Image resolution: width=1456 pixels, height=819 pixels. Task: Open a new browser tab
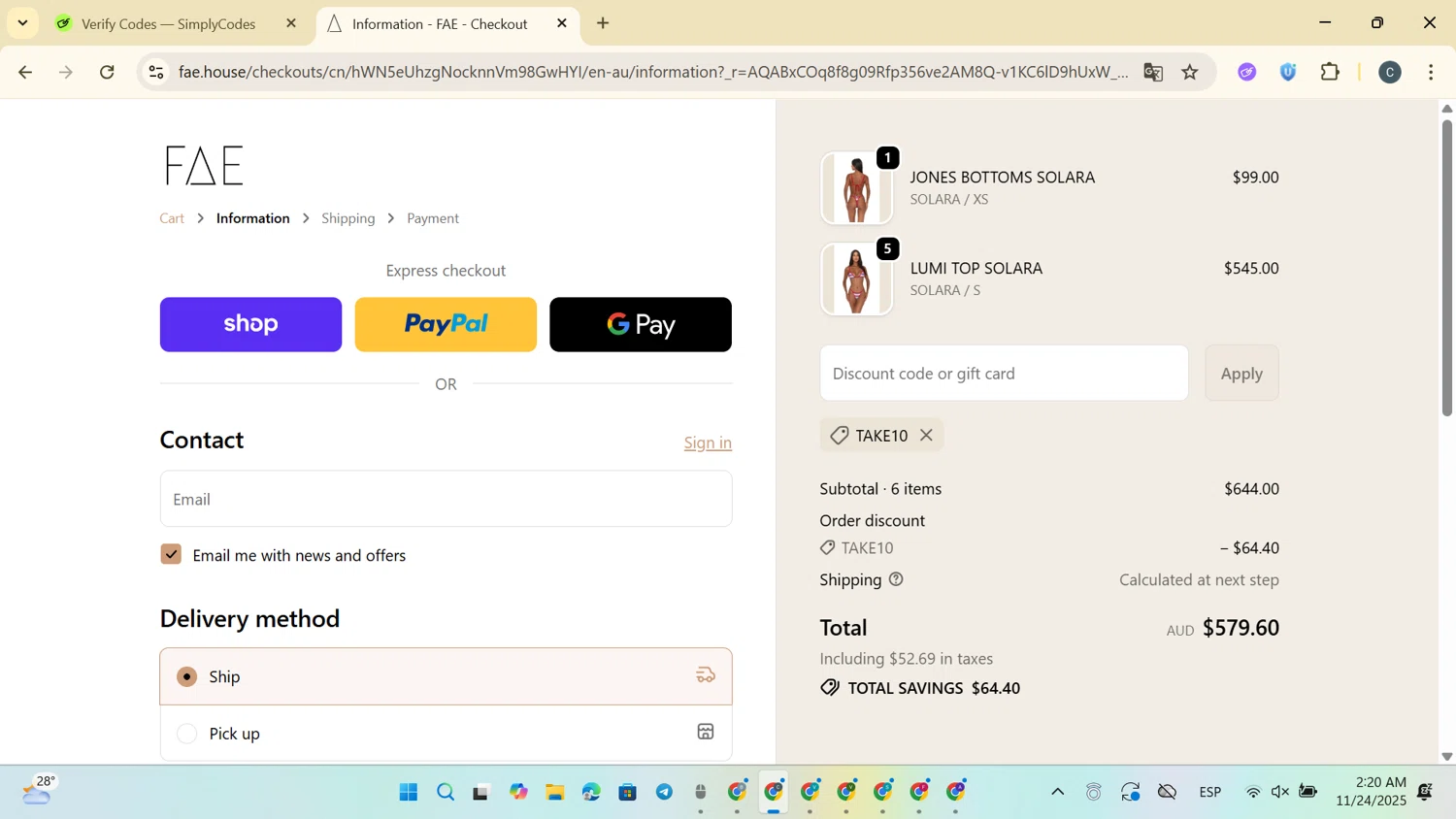[x=604, y=23]
